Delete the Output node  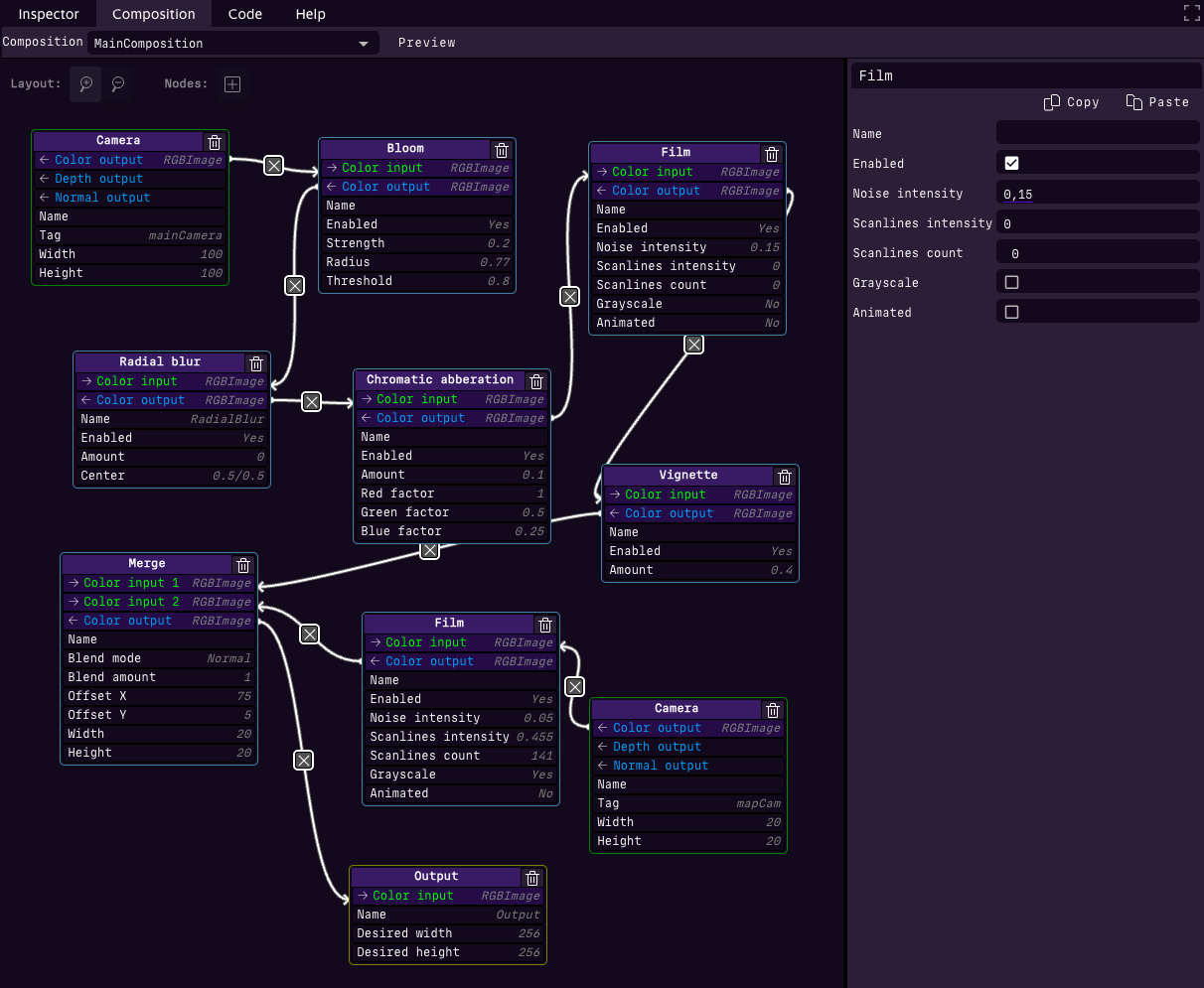(x=532, y=878)
